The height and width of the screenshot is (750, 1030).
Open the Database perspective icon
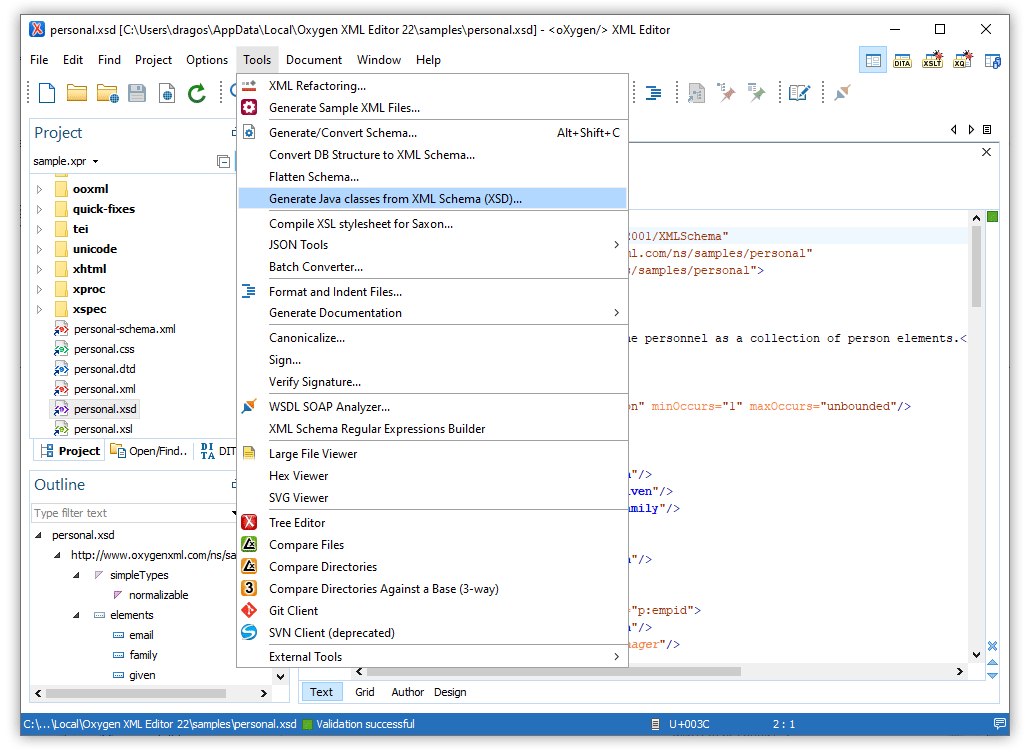tap(993, 60)
